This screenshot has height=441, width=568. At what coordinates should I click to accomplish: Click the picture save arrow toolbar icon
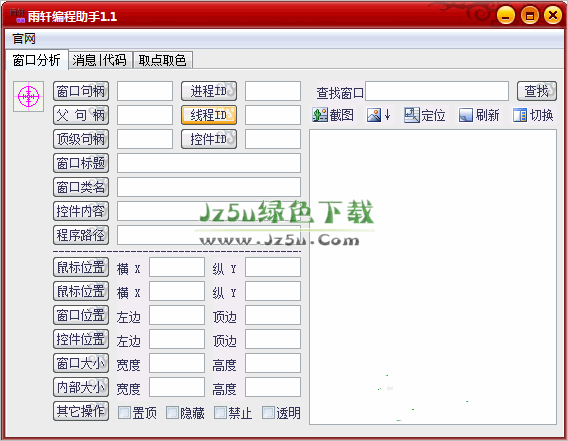pos(379,115)
